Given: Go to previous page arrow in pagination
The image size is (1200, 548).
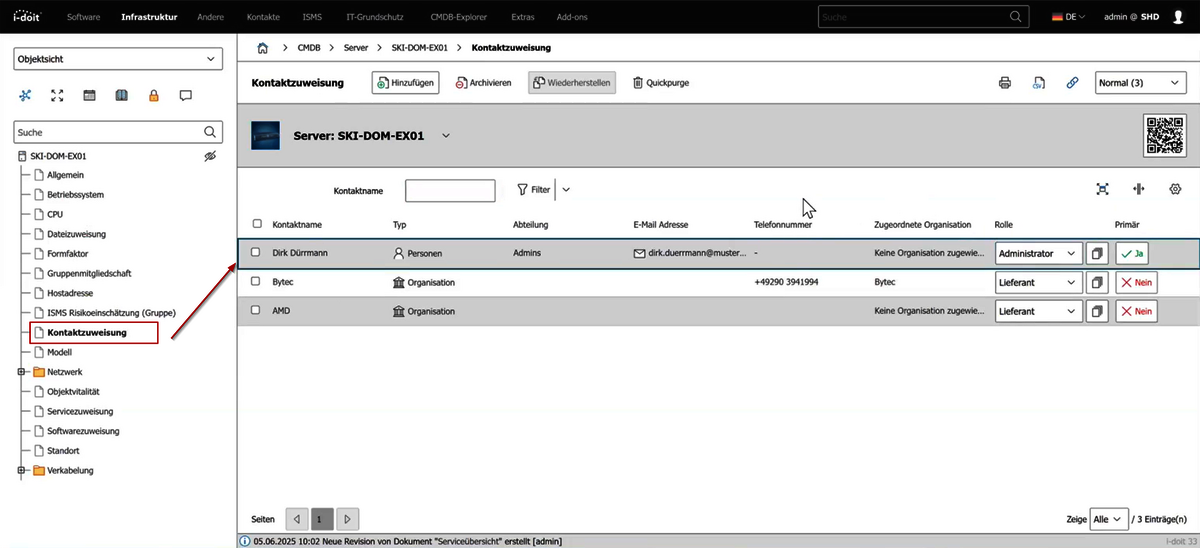Looking at the screenshot, I should (297, 519).
